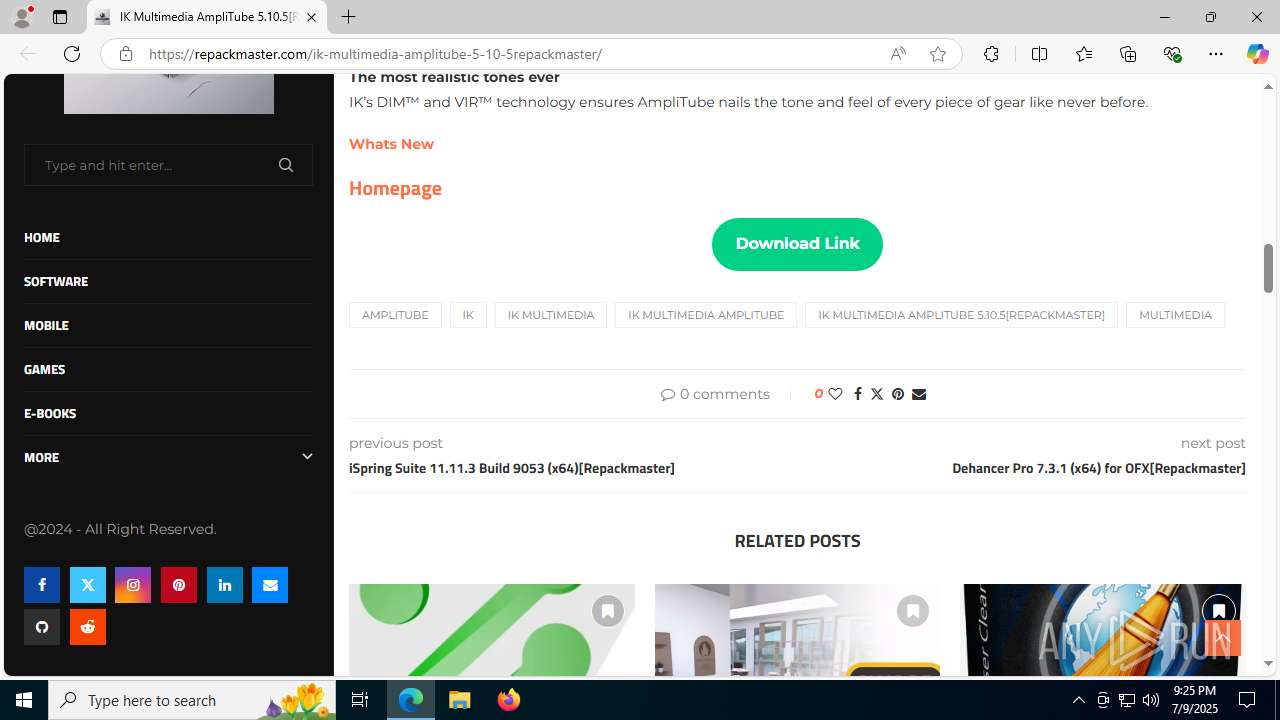Open Windows Start menu
Image resolution: width=1280 pixels, height=720 pixels.
pos(24,700)
